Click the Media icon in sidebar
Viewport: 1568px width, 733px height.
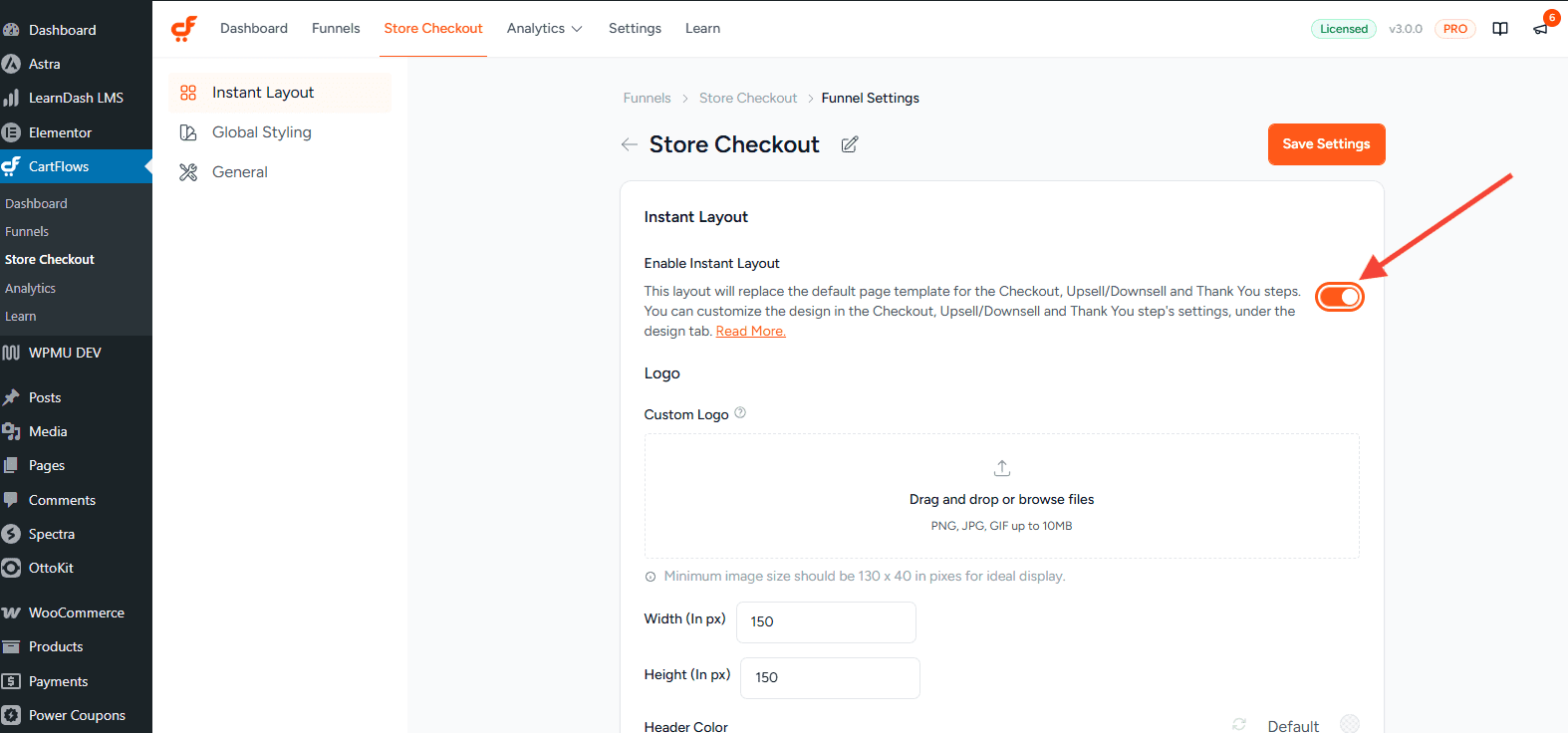click(11, 431)
